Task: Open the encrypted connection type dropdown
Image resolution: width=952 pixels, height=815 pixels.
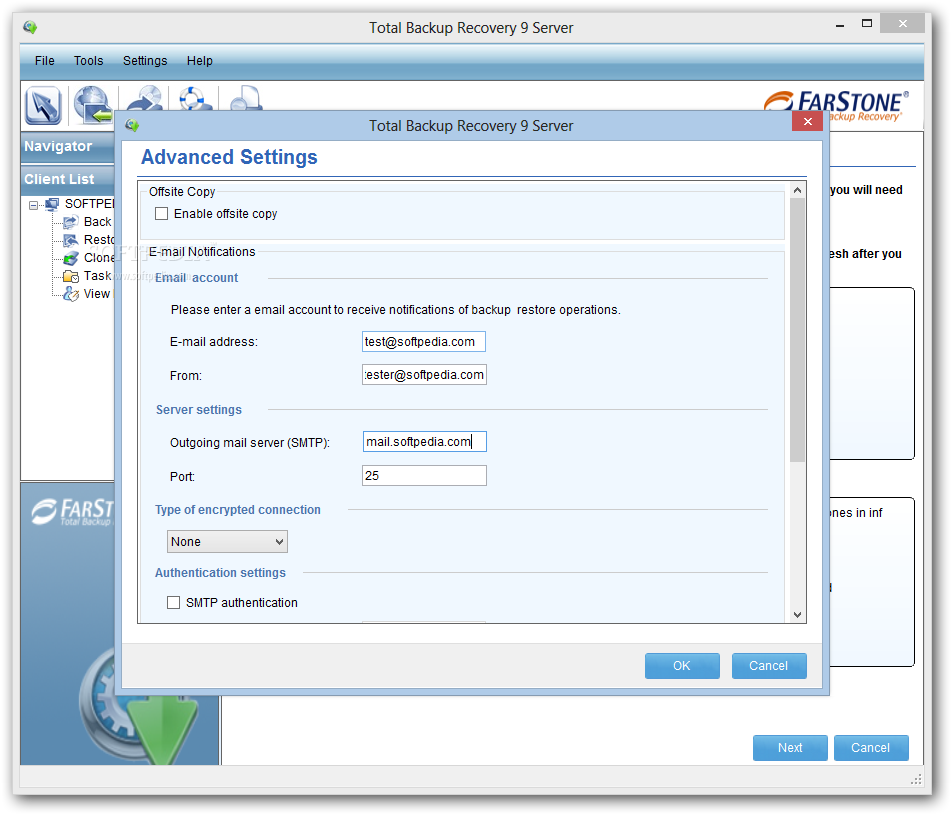Action: (x=227, y=542)
